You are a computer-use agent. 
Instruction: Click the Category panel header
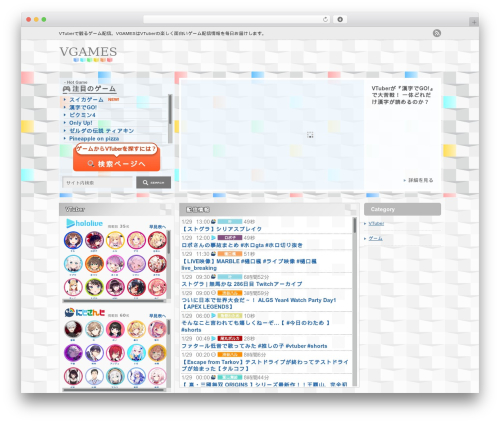[x=402, y=209]
